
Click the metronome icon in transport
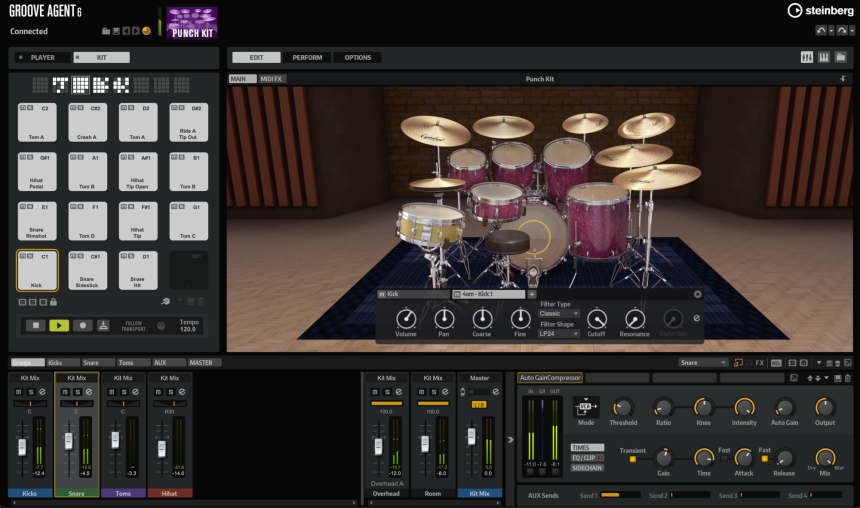pos(103,325)
